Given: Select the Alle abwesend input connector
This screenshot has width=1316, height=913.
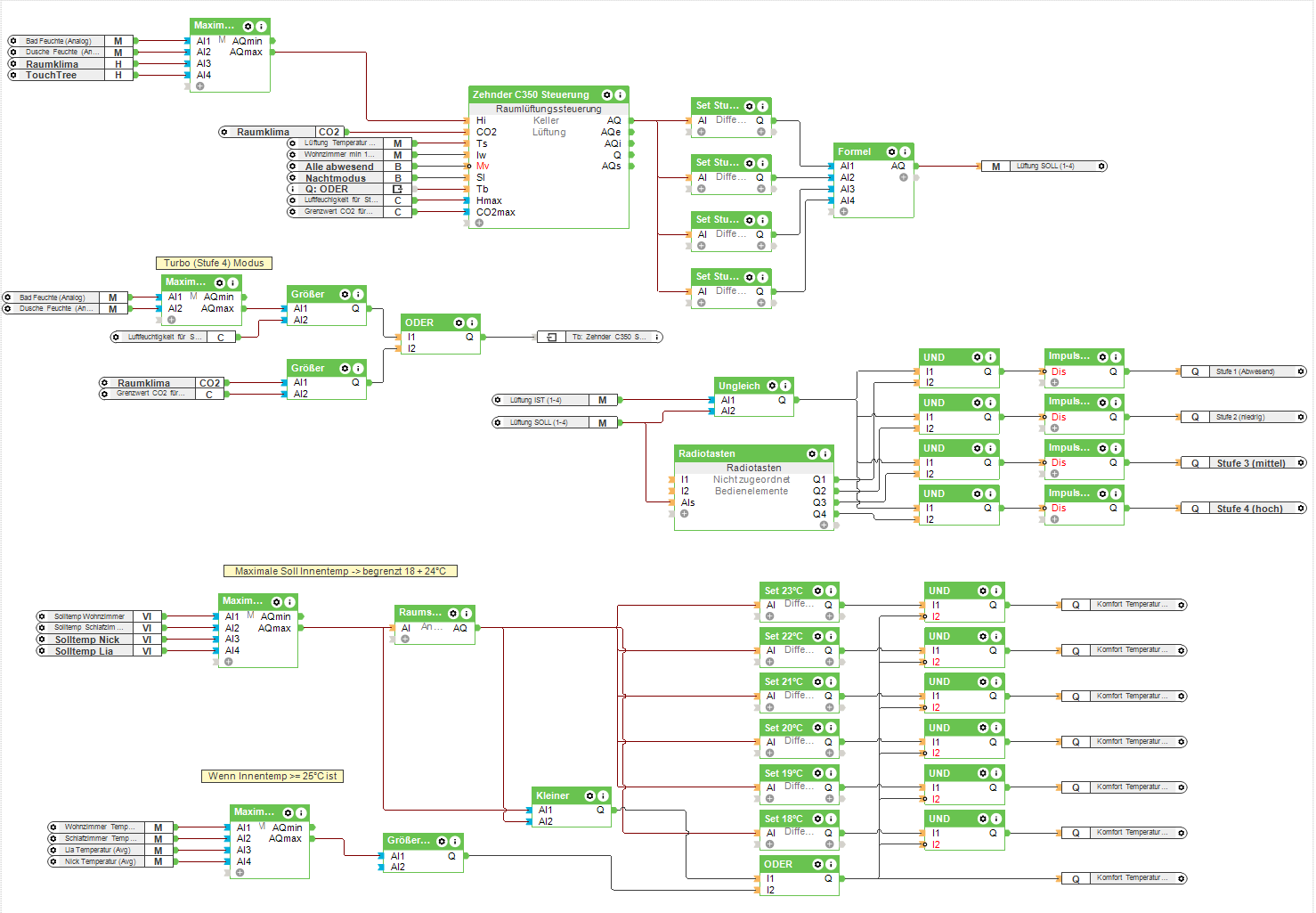Looking at the screenshot, I should [x=349, y=167].
